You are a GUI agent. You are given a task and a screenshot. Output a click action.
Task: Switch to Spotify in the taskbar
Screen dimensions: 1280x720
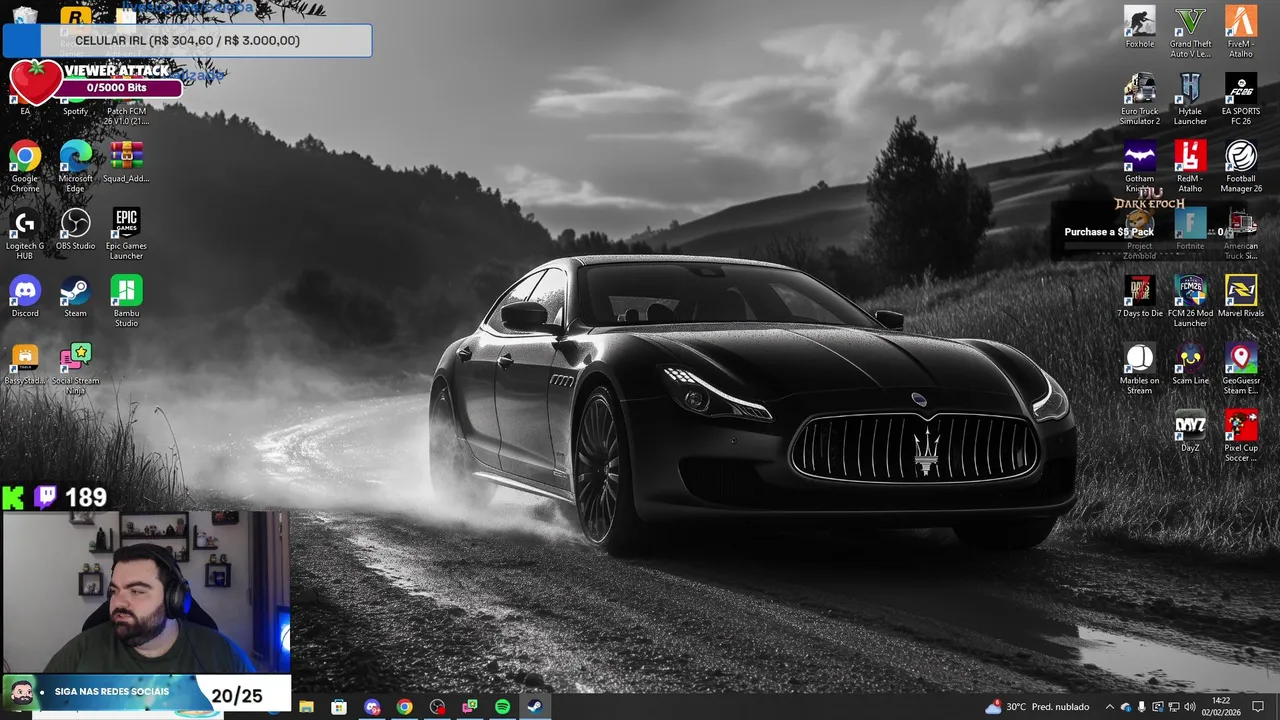pyautogui.click(x=502, y=707)
